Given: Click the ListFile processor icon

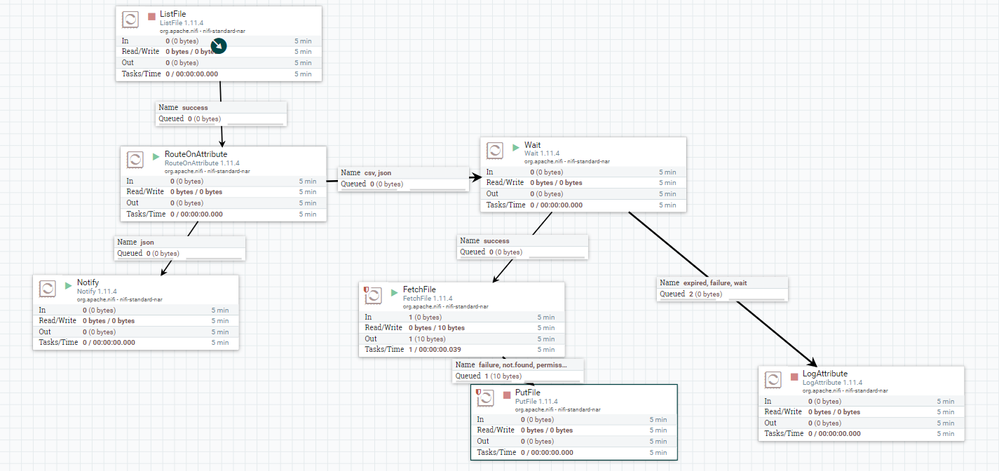Looking at the screenshot, I should coord(130,20).
